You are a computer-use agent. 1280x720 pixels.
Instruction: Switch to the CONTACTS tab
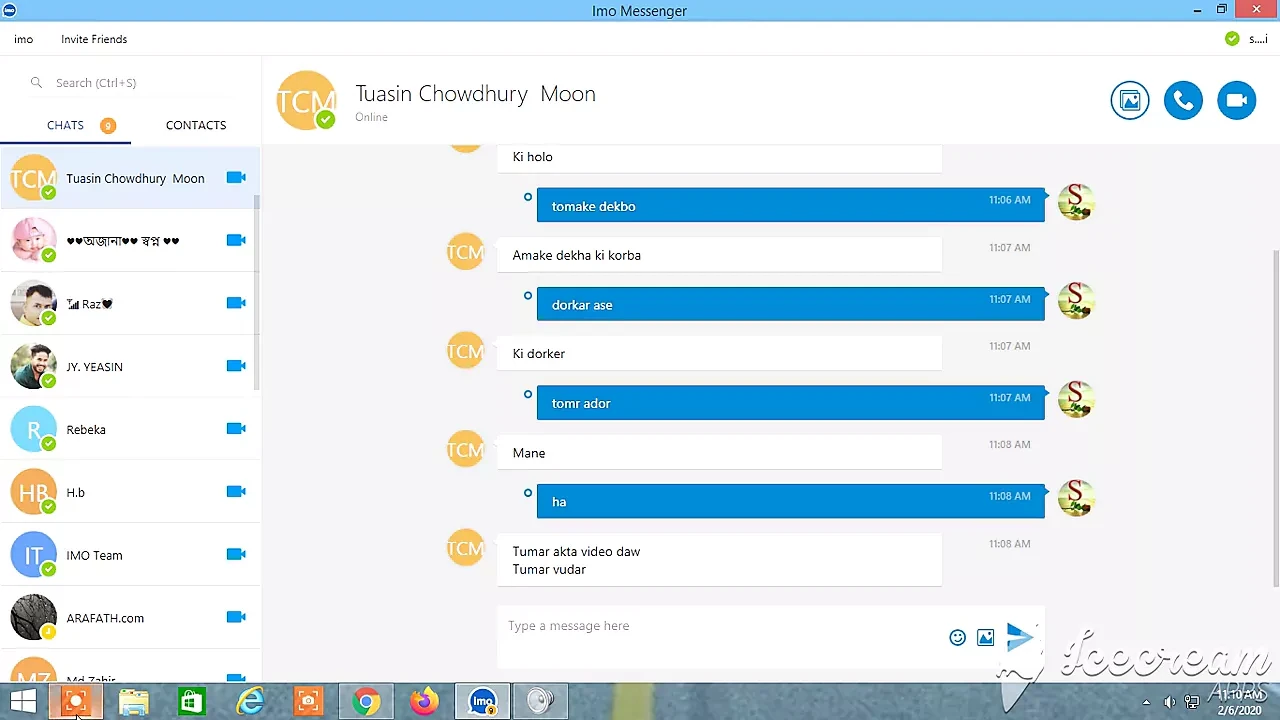click(196, 126)
